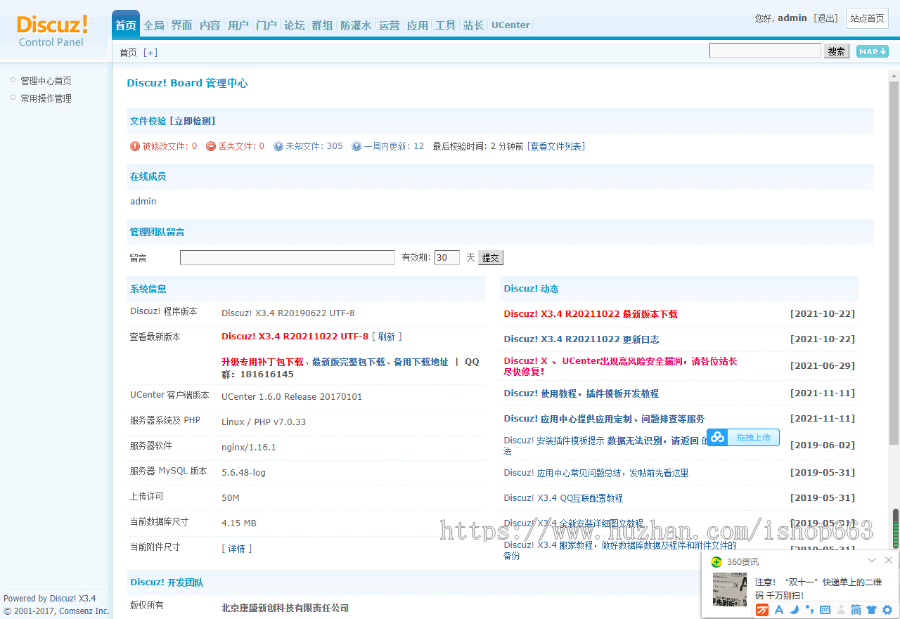Image resolution: width=900 pixels, height=619 pixels.
Task: Toggle the input method English/Chinese 'A' icon
Action: coord(779,610)
